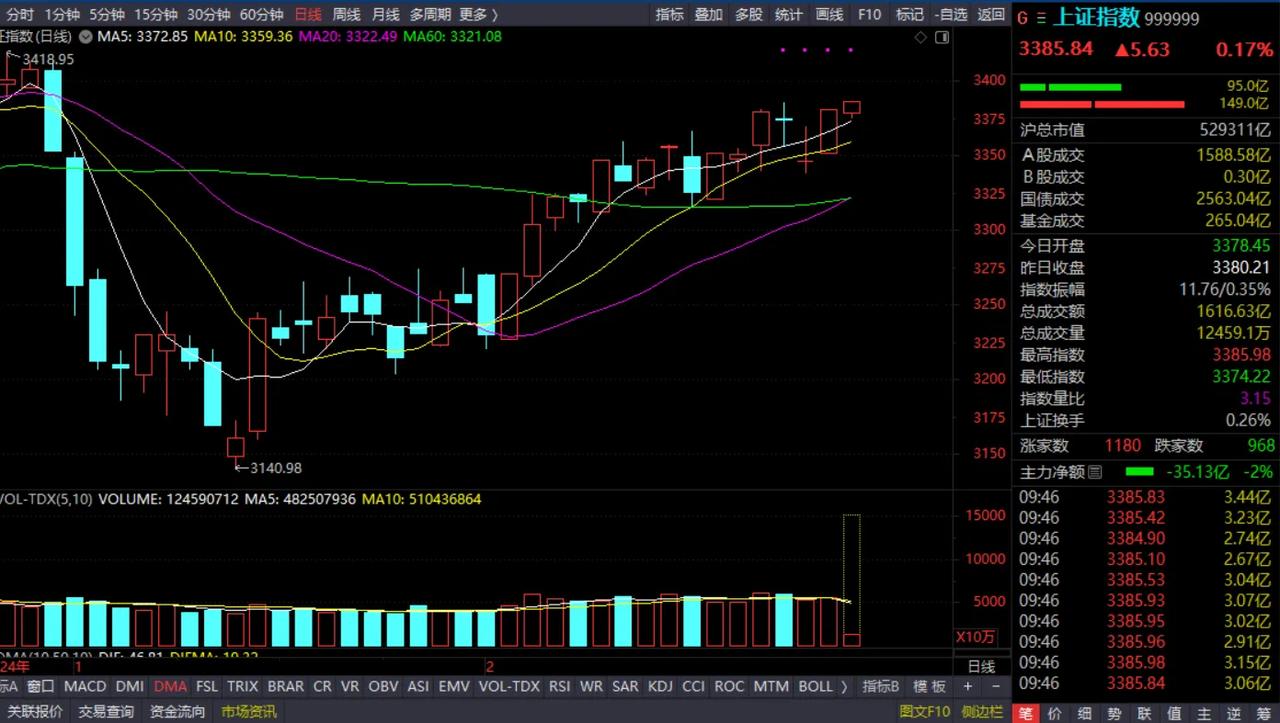Open F10 company info

(x=870, y=14)
